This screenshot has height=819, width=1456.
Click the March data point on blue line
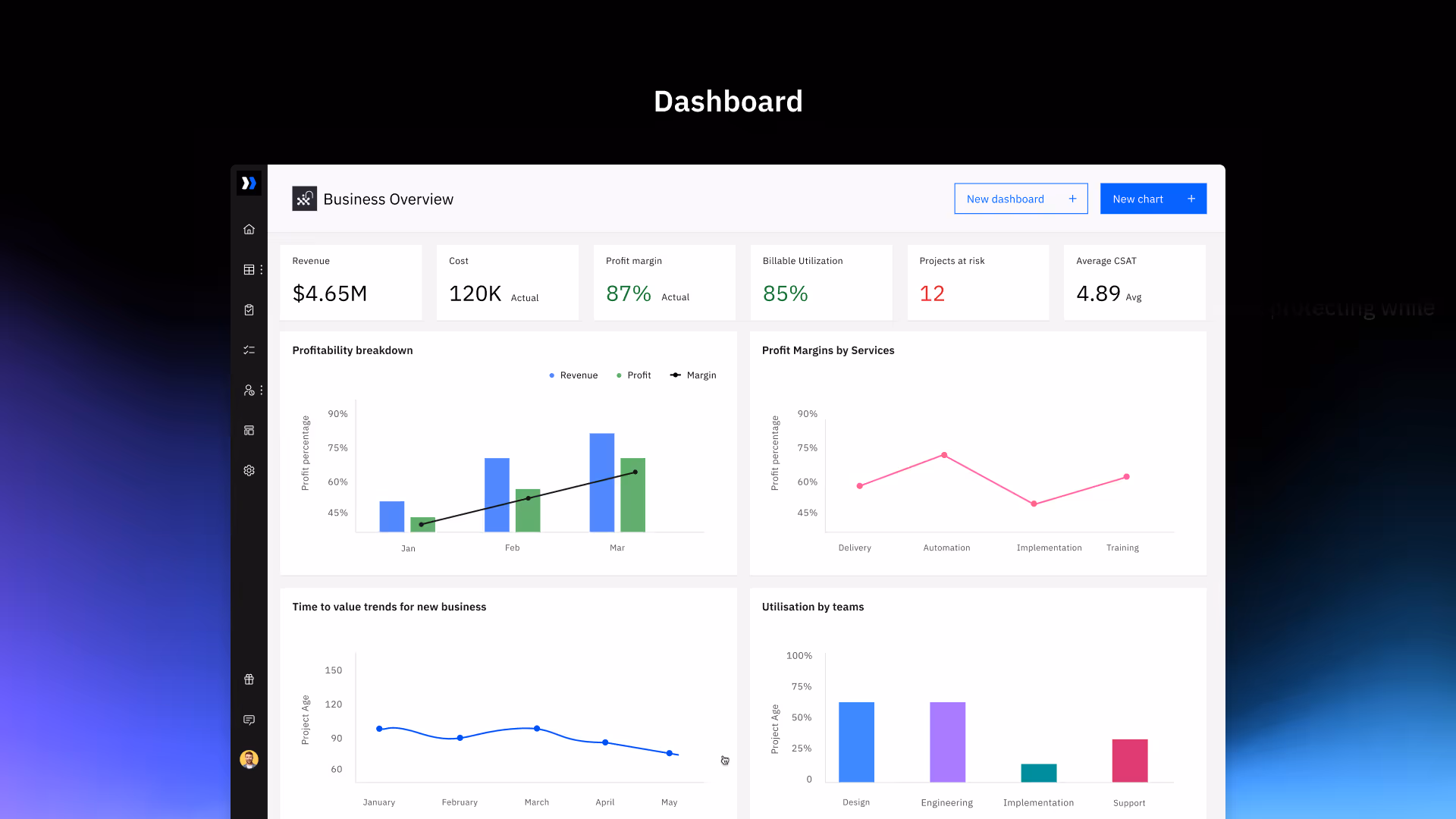537,729
